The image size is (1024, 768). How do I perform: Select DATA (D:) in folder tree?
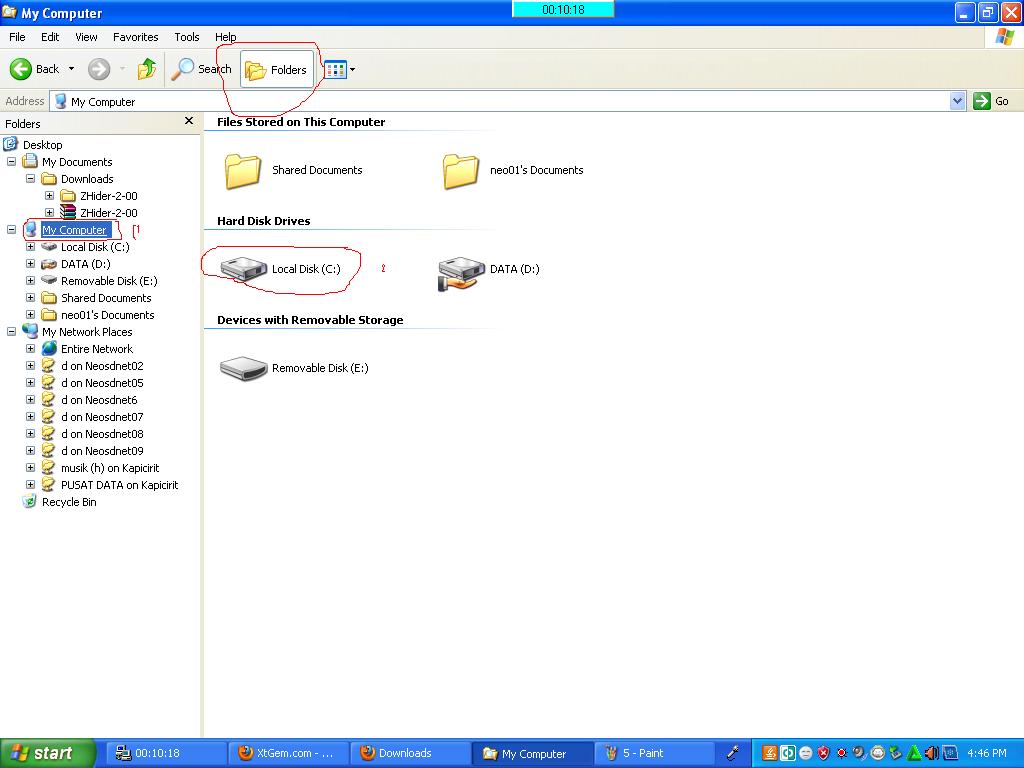86,264
